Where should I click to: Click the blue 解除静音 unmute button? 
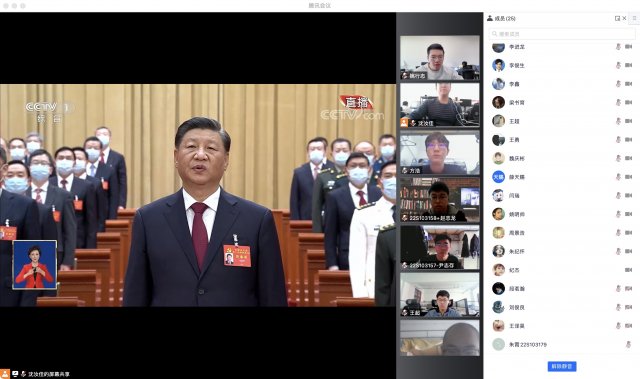point(562,366)
